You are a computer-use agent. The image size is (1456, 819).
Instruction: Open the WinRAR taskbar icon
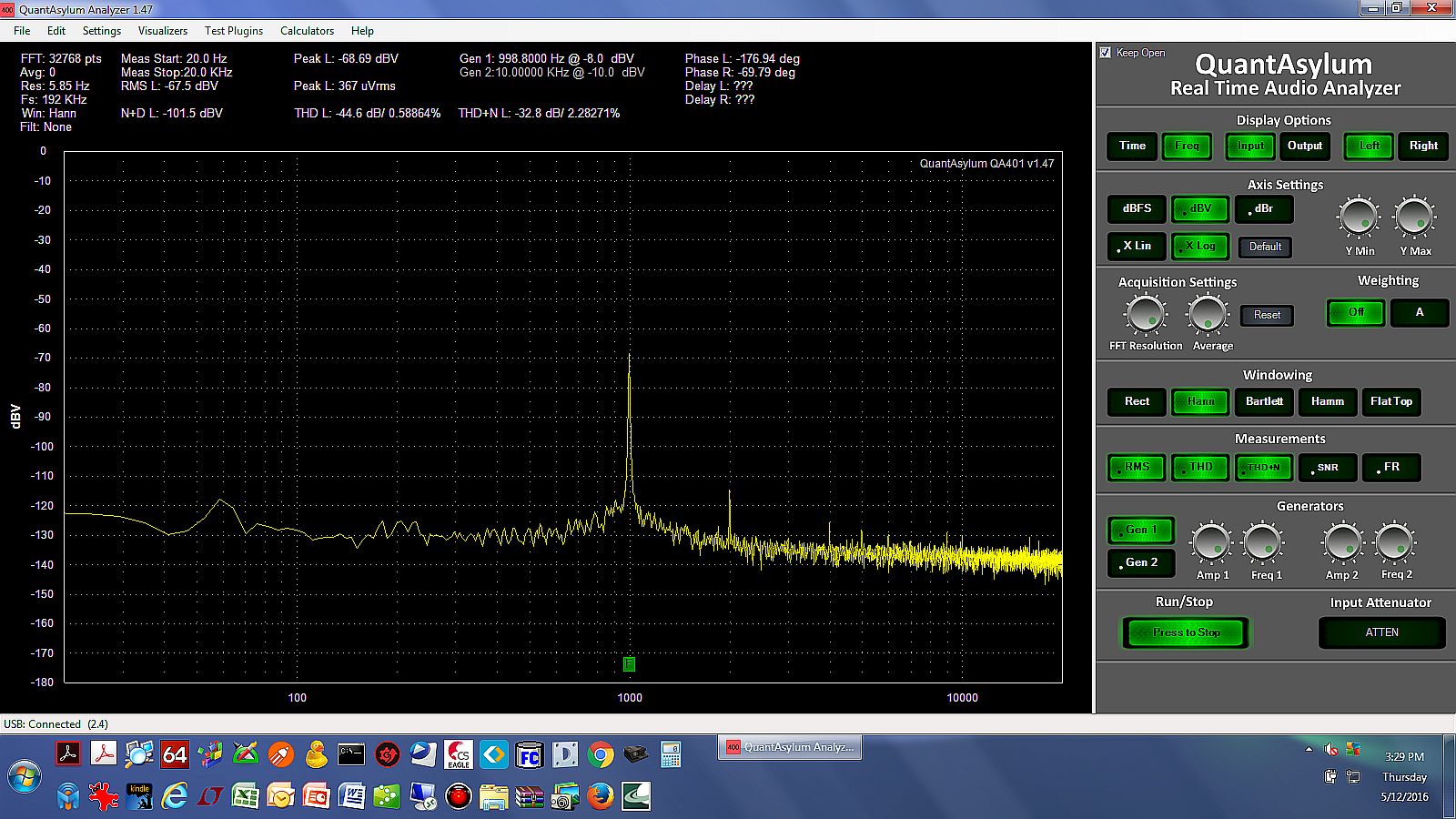pyautogui.click(x=529, y=796)
